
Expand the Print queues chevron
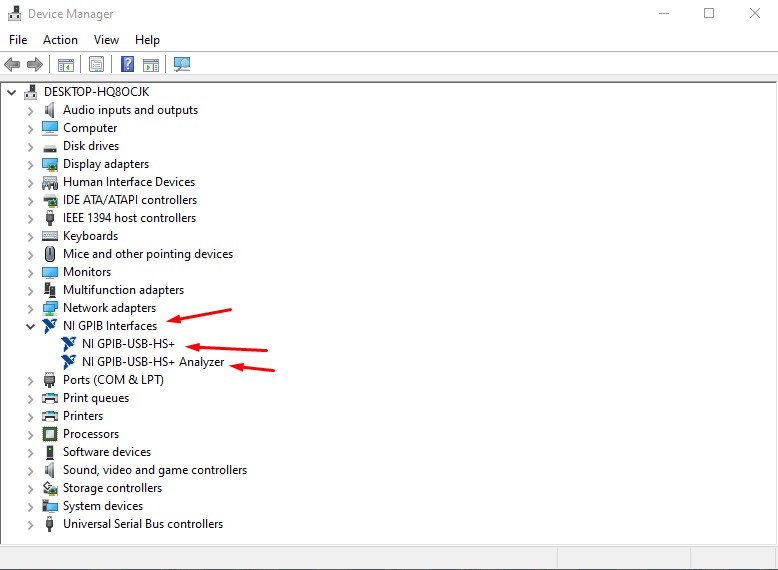[30, 399]
